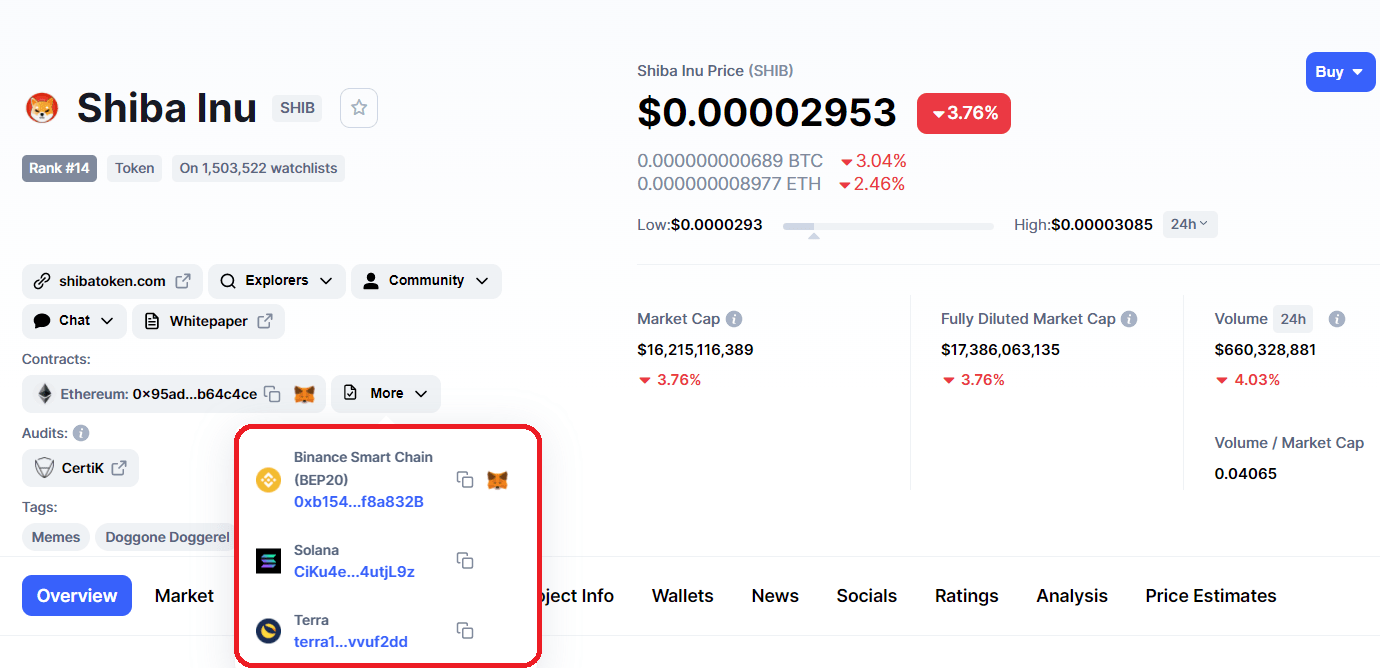
Task: Change the Volume 24h period selector
Action: 1293,319
